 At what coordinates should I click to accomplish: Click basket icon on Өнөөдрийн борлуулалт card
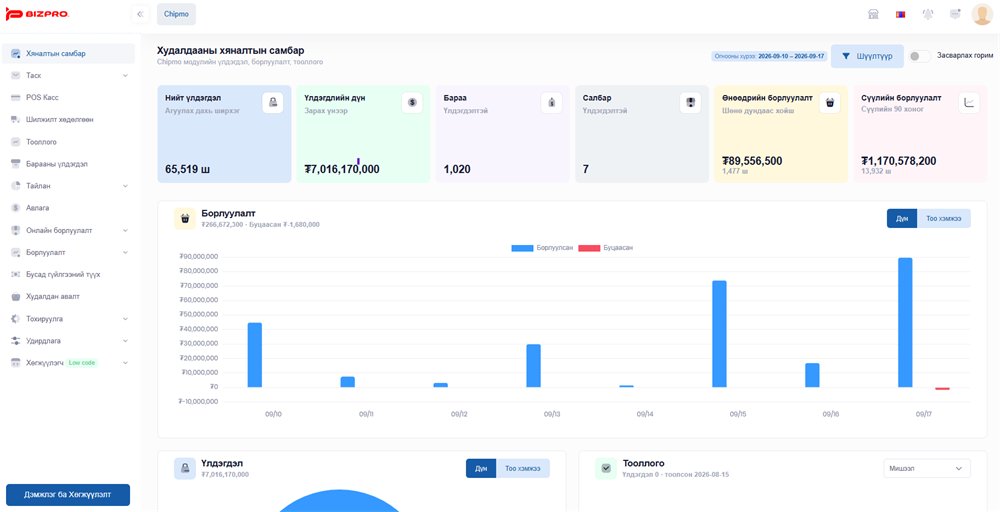[829, 103]
